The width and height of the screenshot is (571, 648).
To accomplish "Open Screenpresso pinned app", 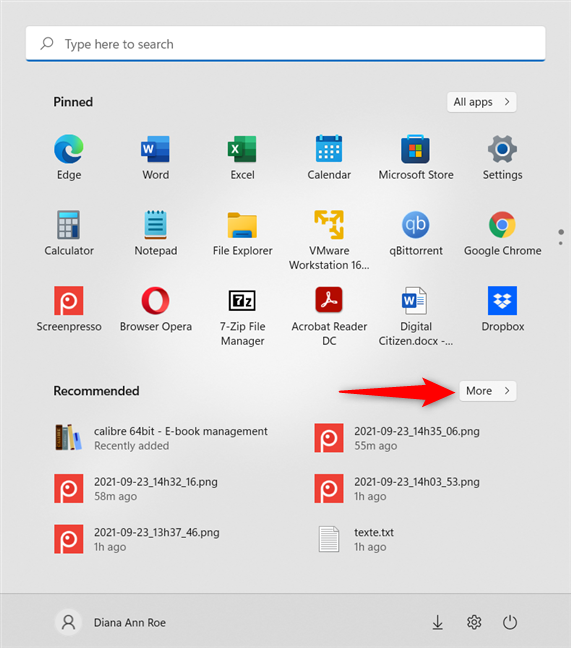I will 69,309.
